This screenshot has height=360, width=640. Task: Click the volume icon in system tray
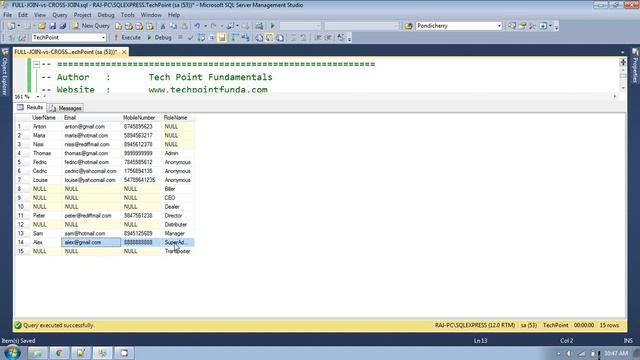click(569, 353)
